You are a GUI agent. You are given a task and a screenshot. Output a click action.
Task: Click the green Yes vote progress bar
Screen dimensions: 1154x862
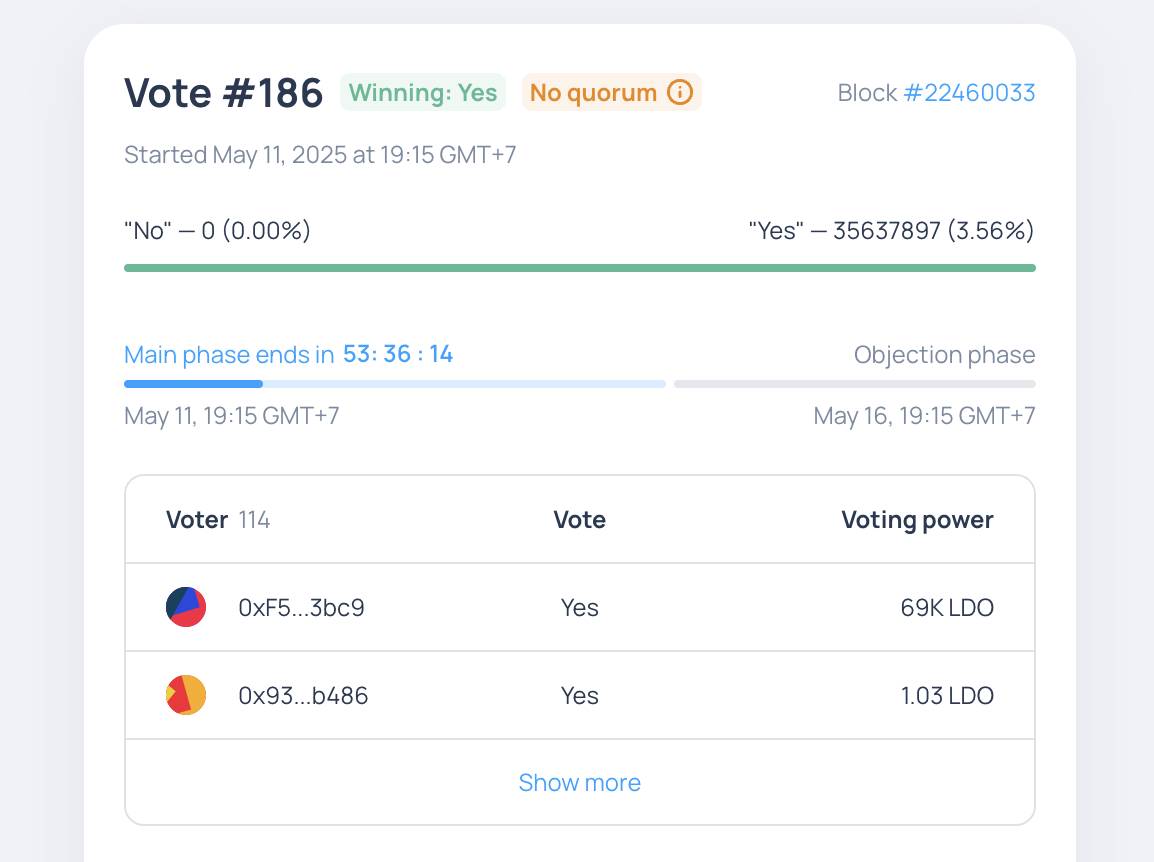coord(579,268)
